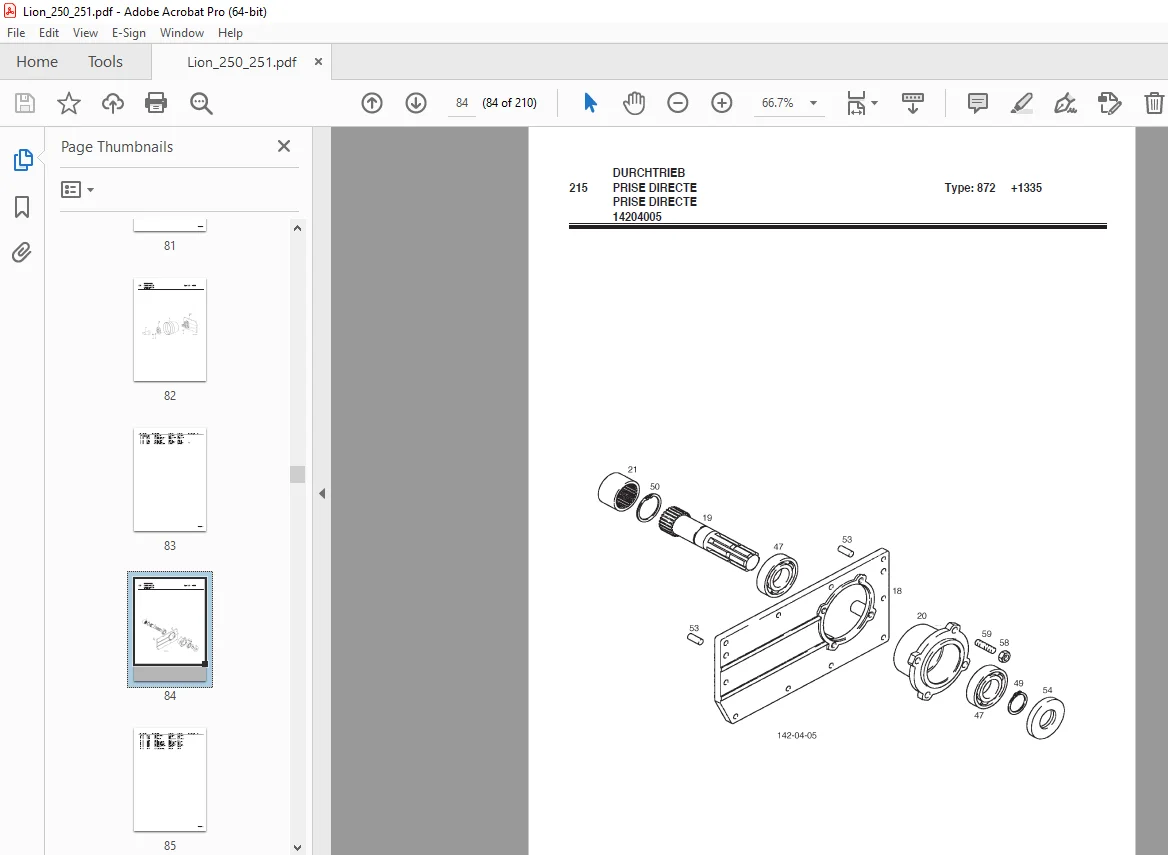The height and width of the screenshot is (855, 1168).
Task: Switch to the Tools tab
Action: 105,62
